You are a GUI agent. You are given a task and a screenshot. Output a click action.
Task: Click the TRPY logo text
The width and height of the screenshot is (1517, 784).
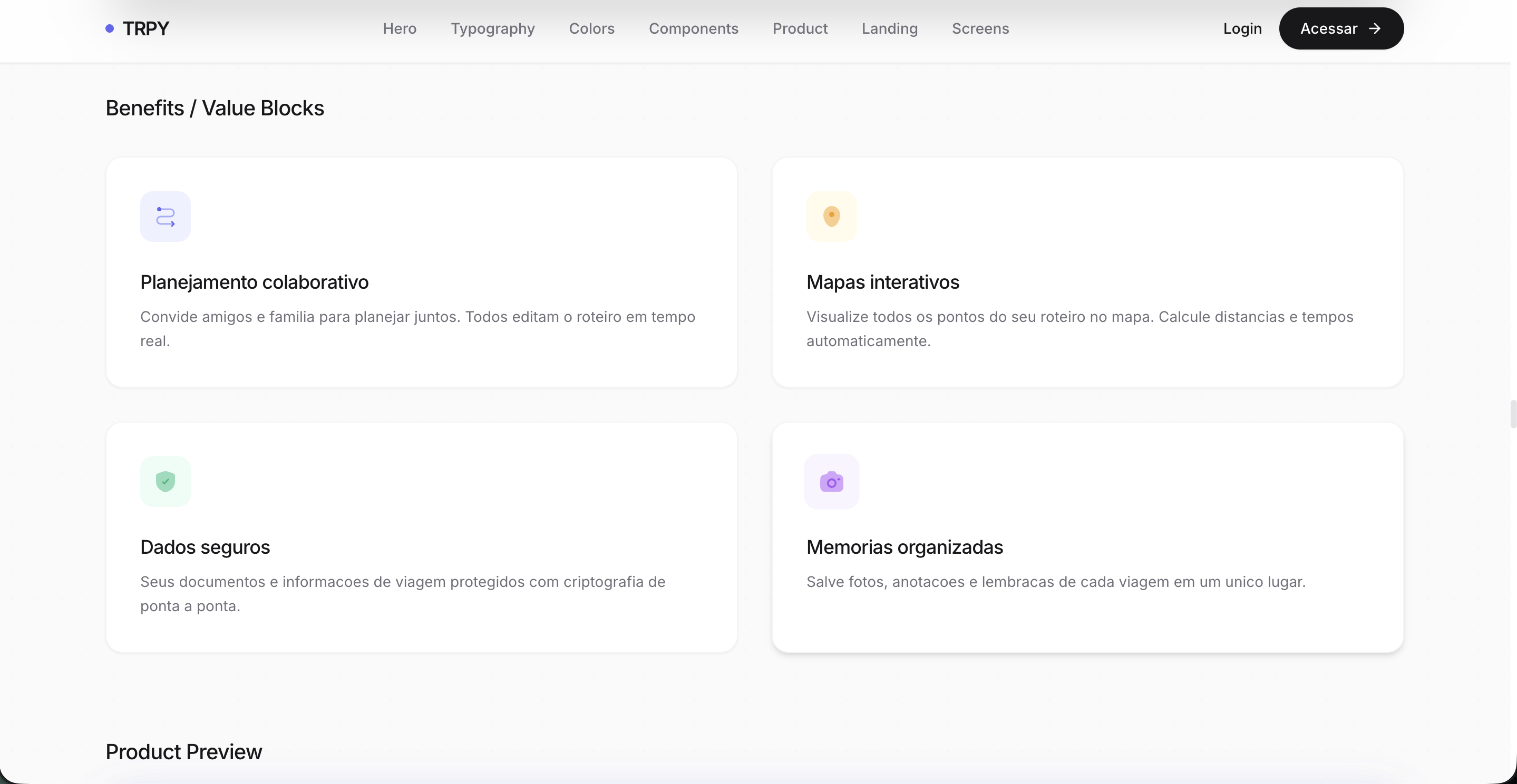click(x=146, y=28)
